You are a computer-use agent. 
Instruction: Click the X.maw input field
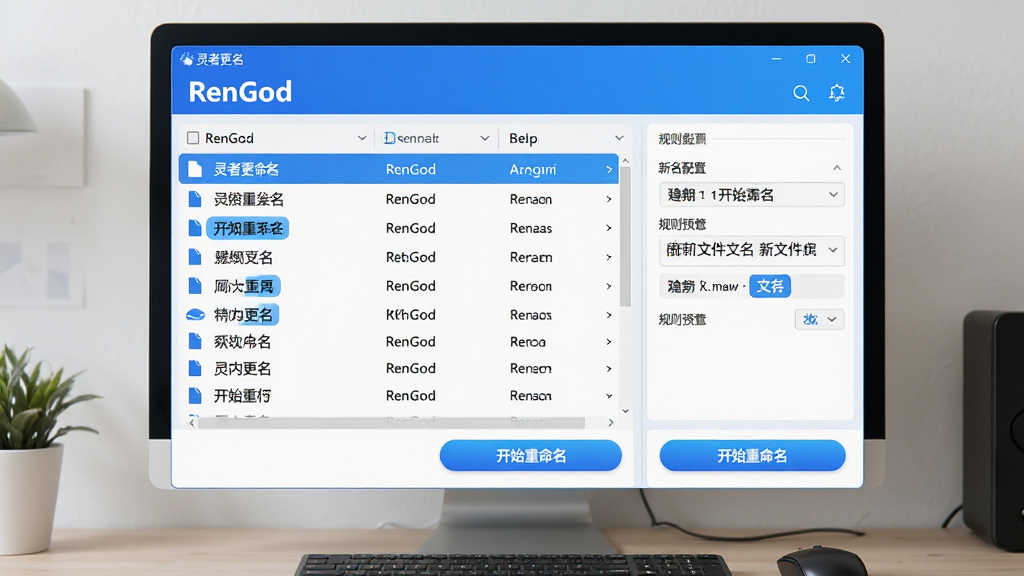click(752, 286)
